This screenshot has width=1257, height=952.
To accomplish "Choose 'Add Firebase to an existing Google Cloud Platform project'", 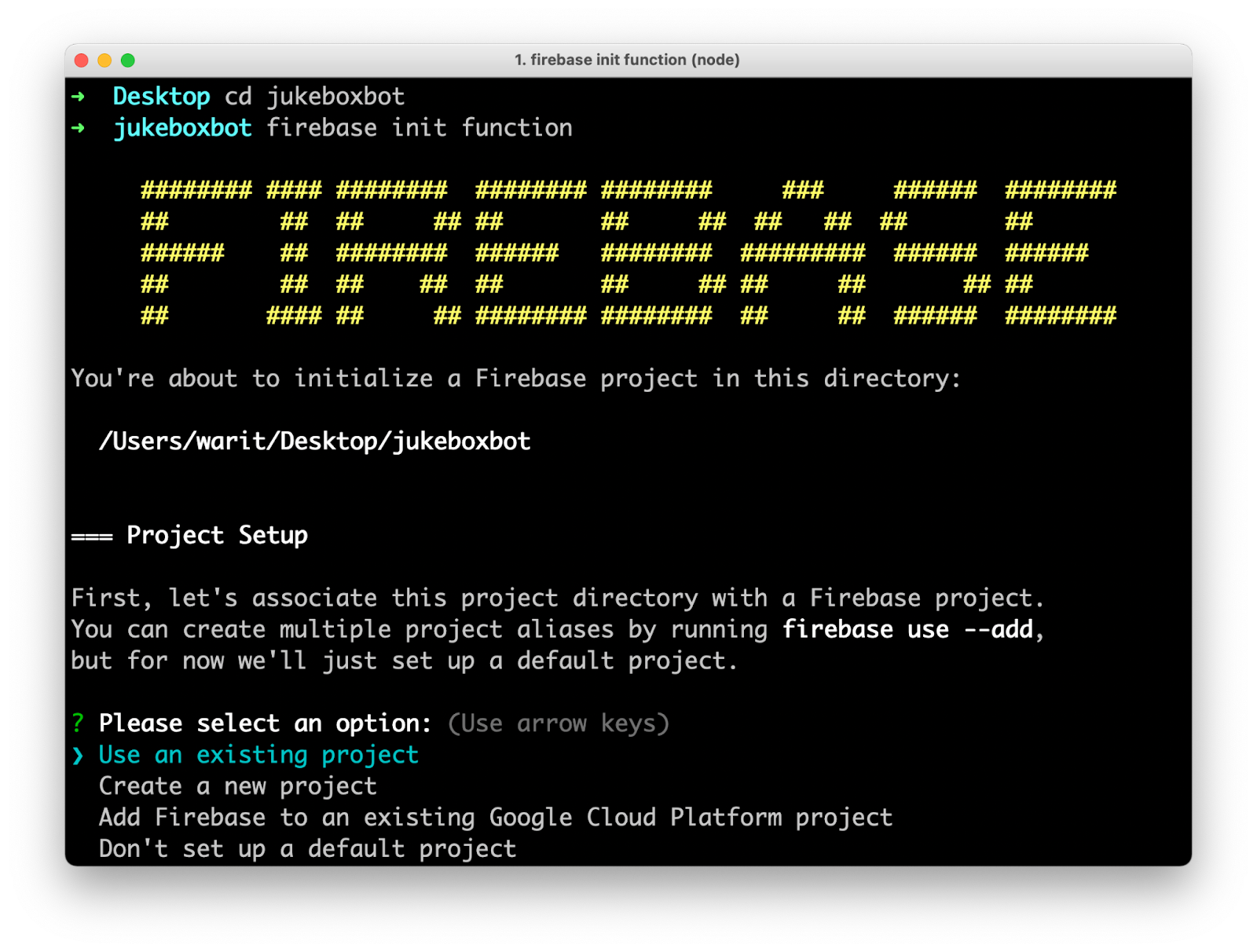I will (x=496, y=818).
